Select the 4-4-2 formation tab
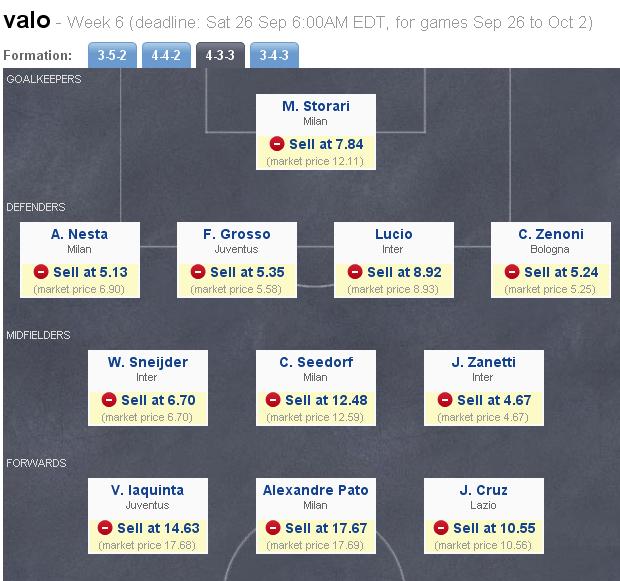This screenshot has height=581, width=620. point(164,56)
